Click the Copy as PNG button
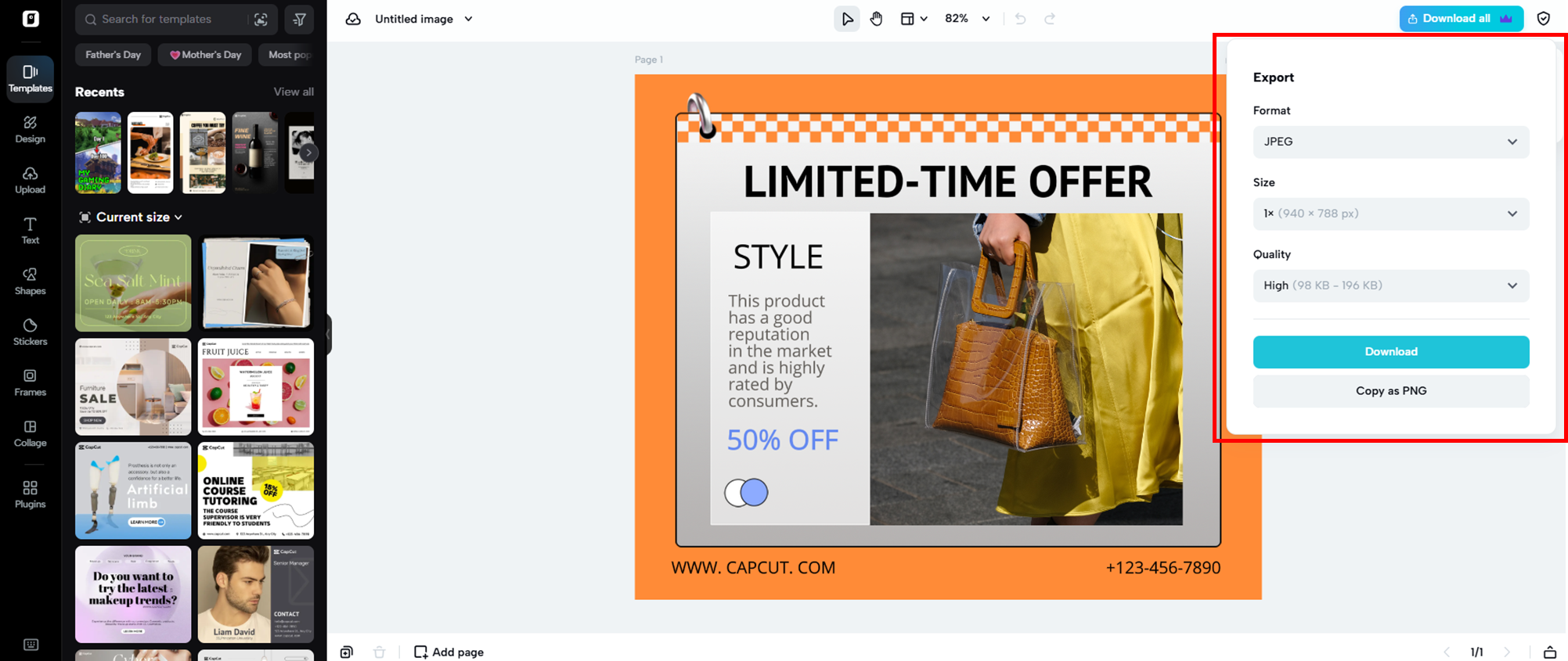This screenshot has height=661, width=1568. tap(1390, 391)
